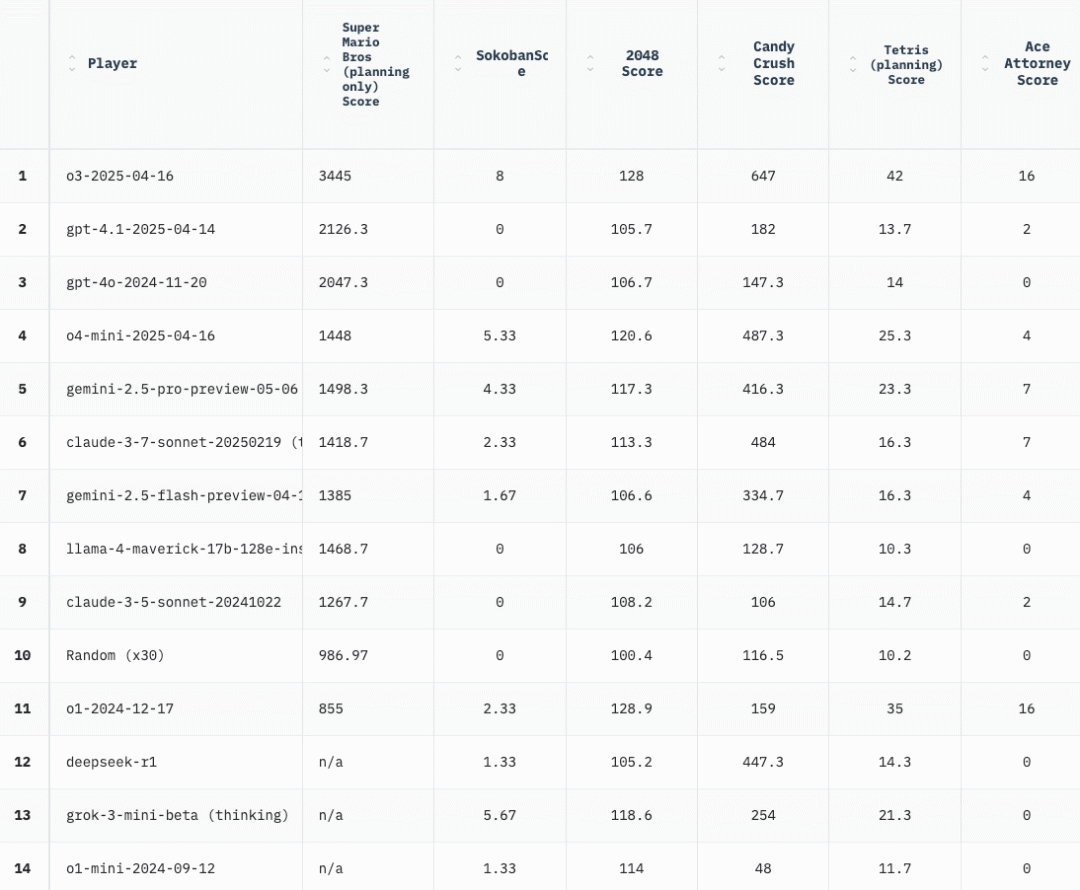Viewport: 1080px width, 890px height.
Task: Select the o4-mini-2025-04-16 player cell
Action: tap(176, 335)
